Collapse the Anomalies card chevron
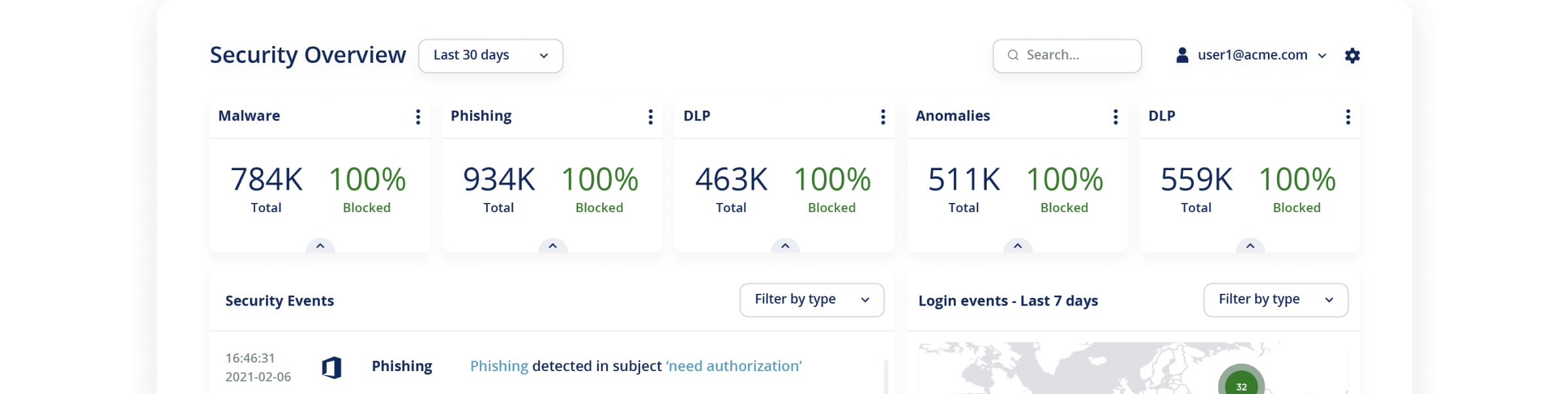1568x394 pixels. [x=1017, y=246]
